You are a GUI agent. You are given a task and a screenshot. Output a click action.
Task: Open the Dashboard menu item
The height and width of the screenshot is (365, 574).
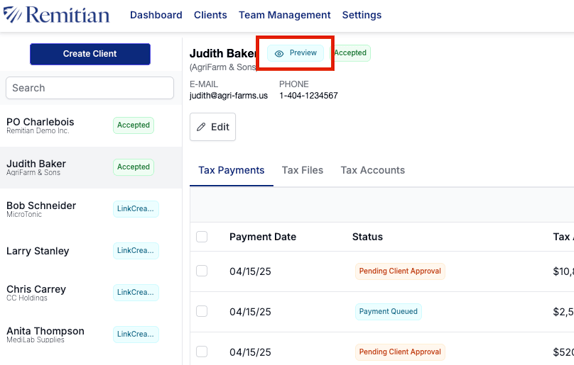[x=156, y=15]
